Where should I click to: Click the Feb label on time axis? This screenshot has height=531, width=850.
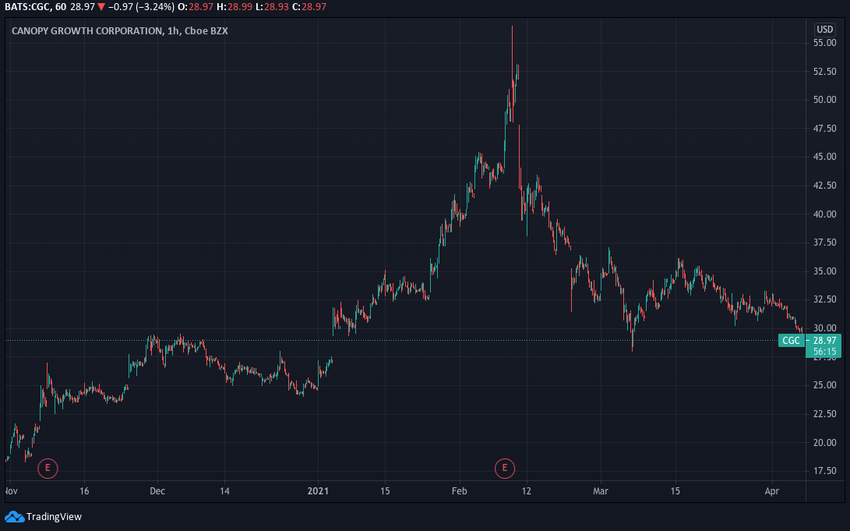459,491
